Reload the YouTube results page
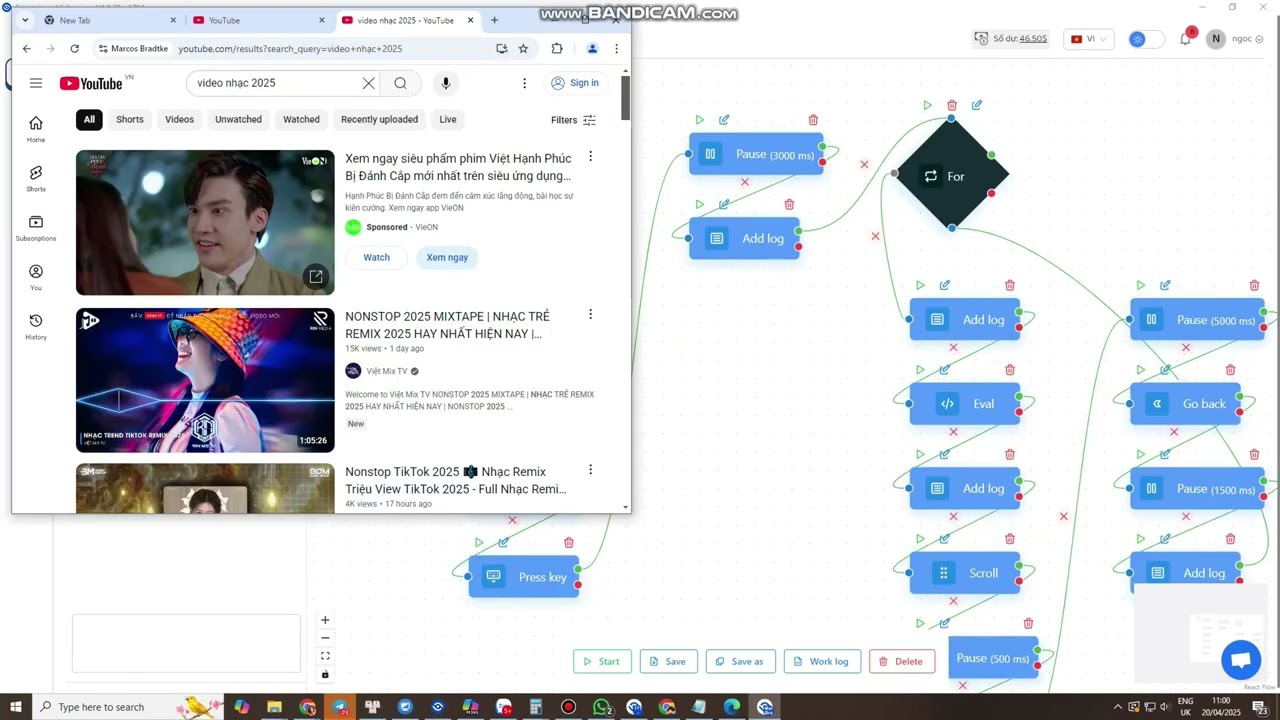 coord(74,48)
